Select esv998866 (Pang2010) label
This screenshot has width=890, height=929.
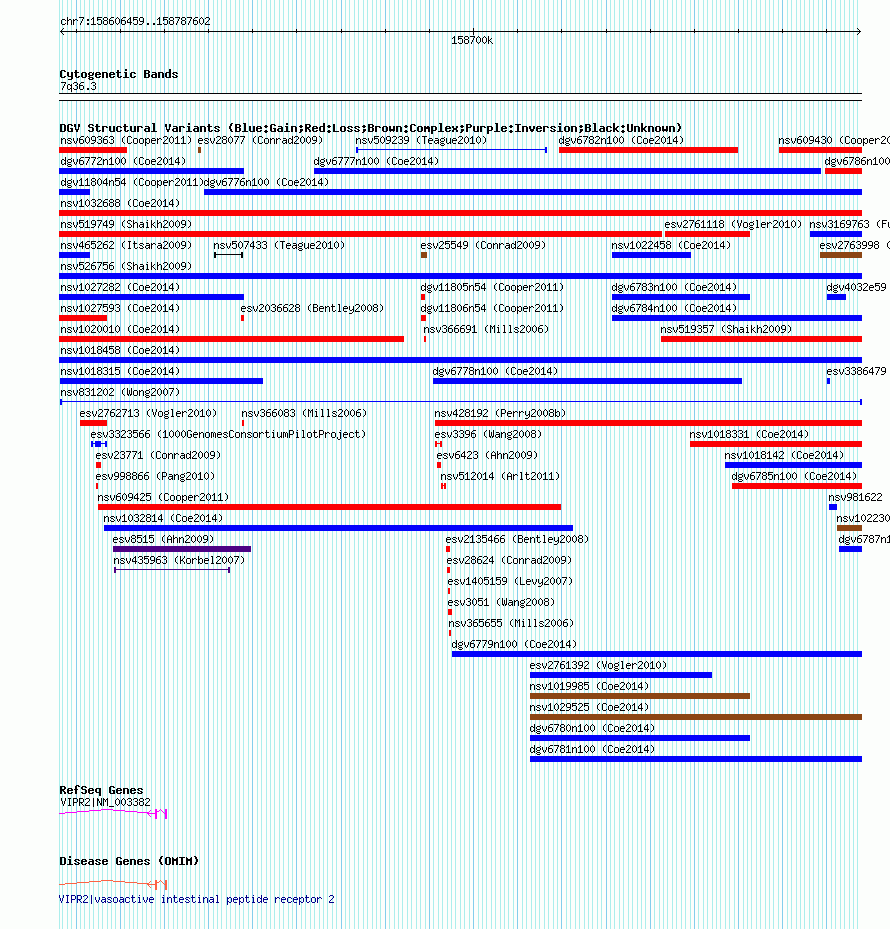155,477
